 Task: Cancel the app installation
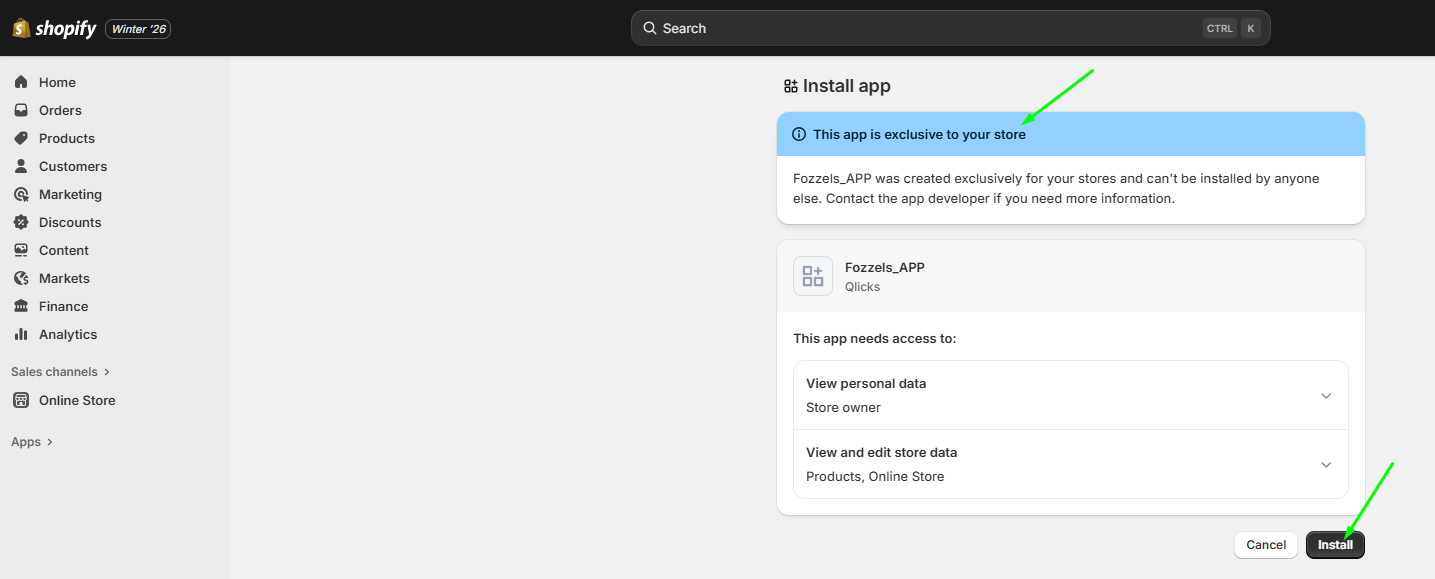click(x=1266, y=545)
